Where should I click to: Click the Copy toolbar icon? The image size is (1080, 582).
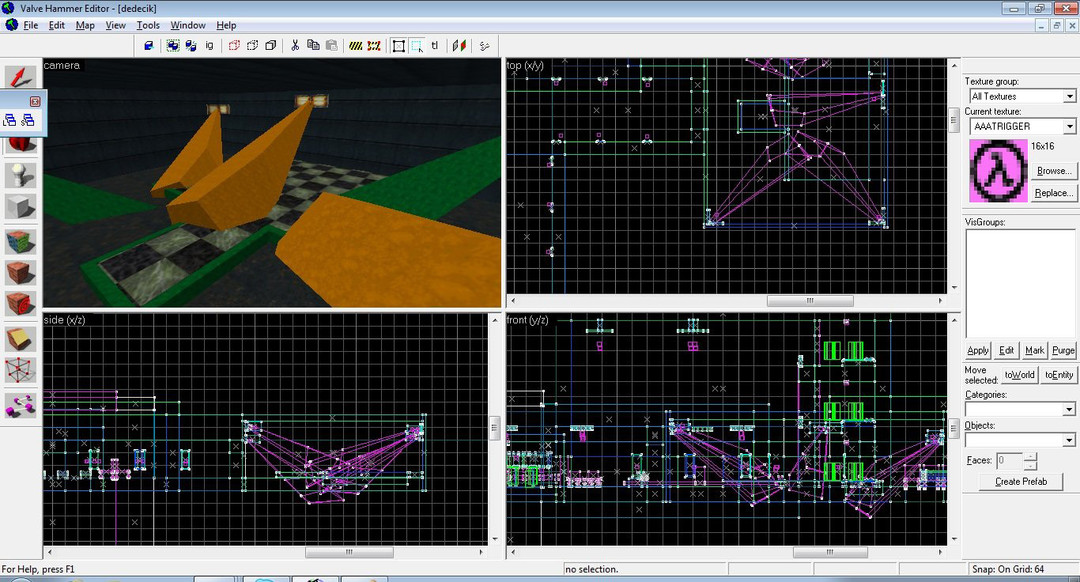313,45
